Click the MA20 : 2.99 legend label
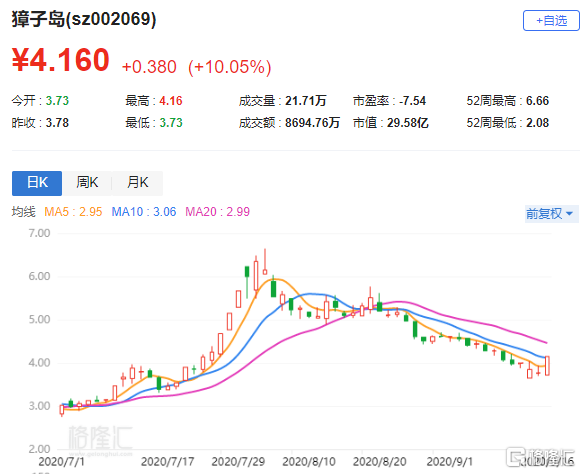 (218, 212)
